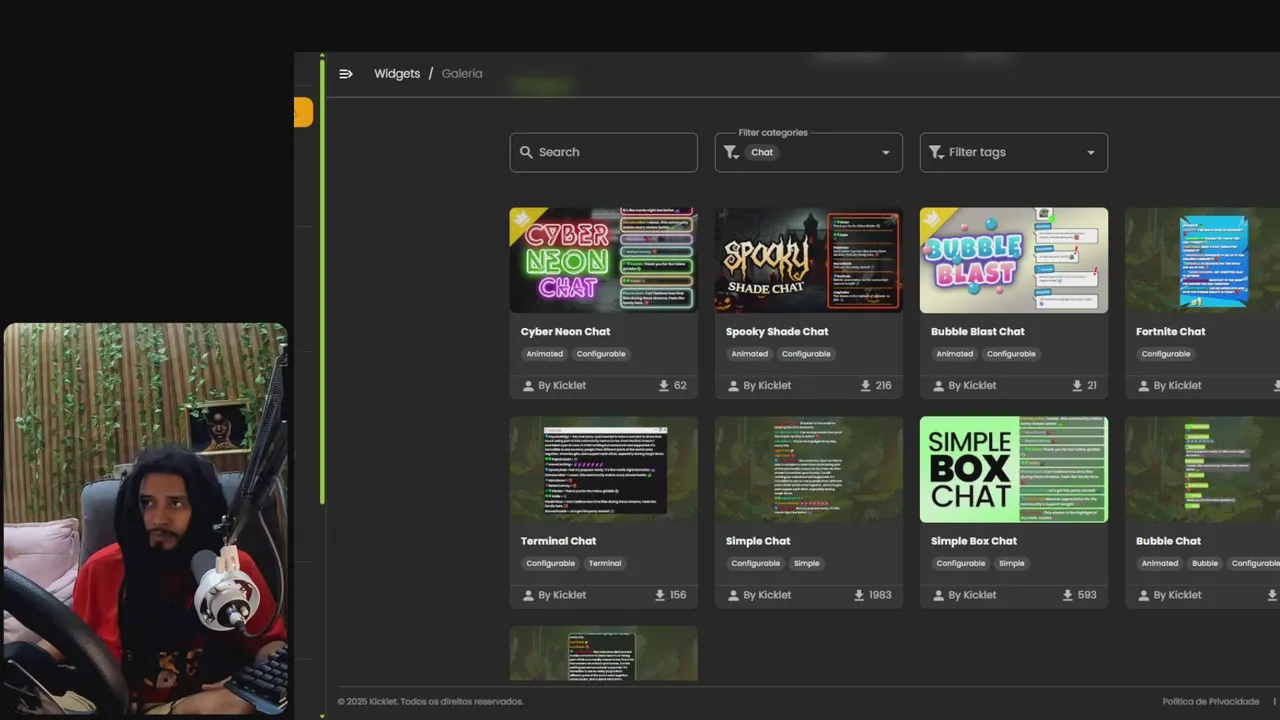This screenshot has width=1280, height=720.
Task: Open the Bubble Blast Chat thumbnail
Action: (1013, 260)
